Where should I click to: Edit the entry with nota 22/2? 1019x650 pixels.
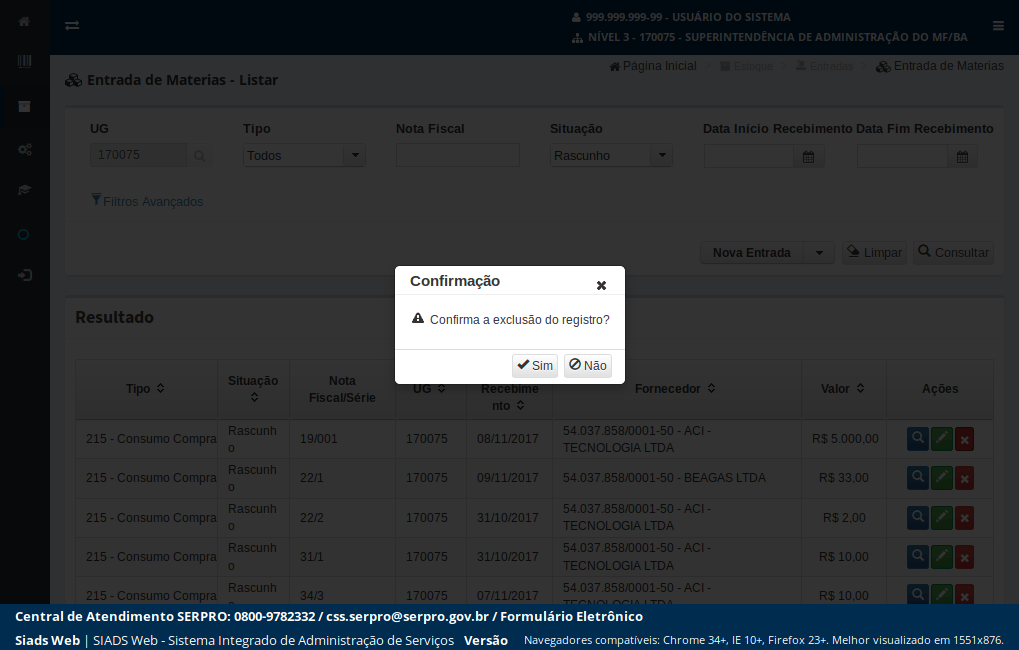942,518
